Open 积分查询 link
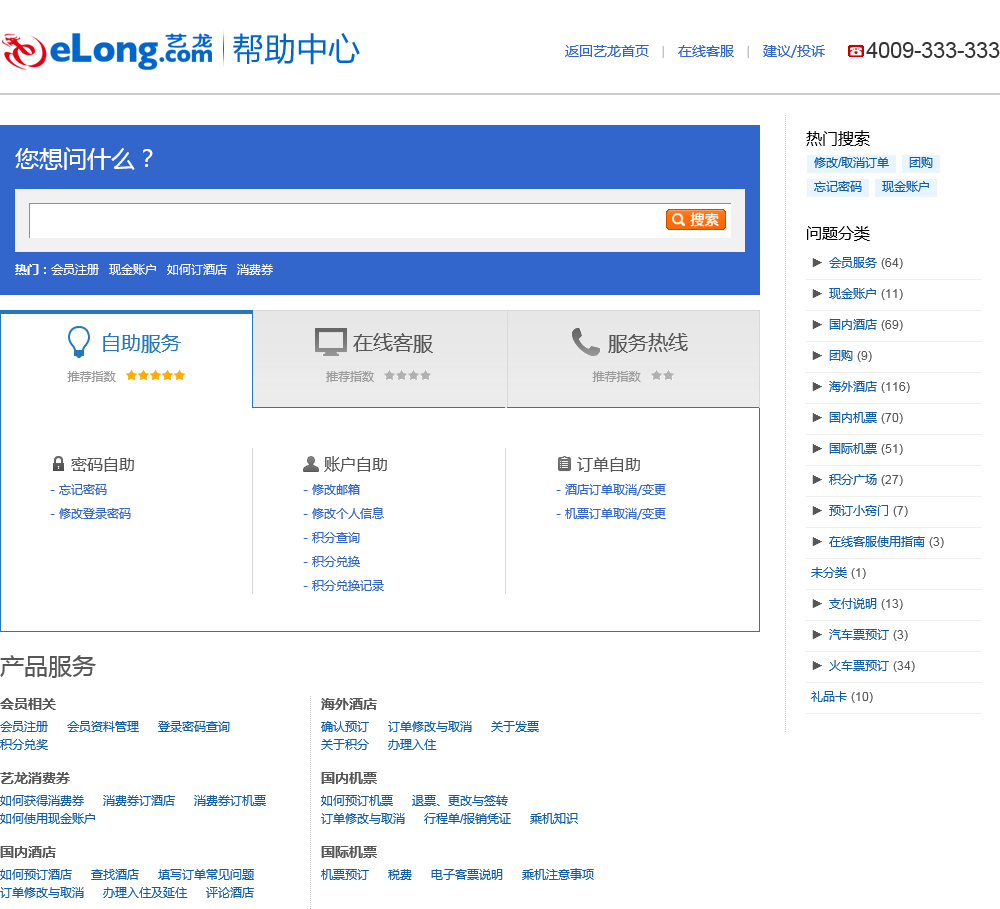This screenshot has width=1000, height=909. pyautogui.click(x=335, y=538)
